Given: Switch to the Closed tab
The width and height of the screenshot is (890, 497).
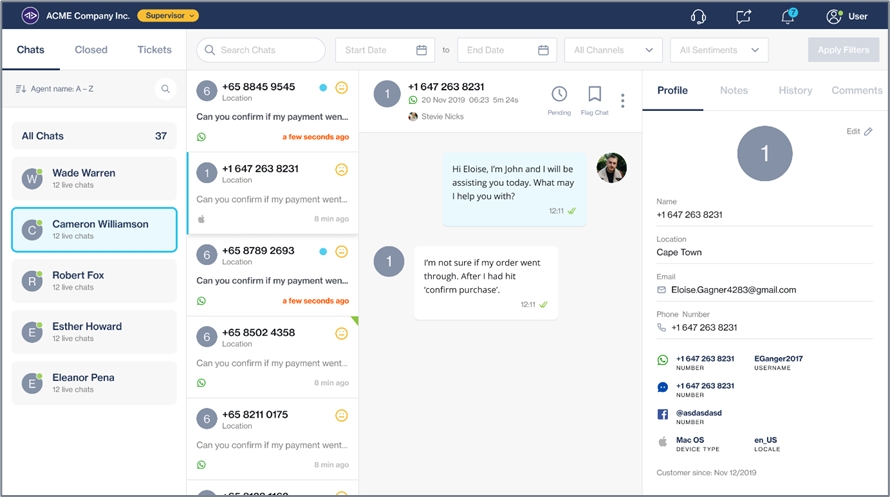Looking at the screenshot, I should click(91, 50).
